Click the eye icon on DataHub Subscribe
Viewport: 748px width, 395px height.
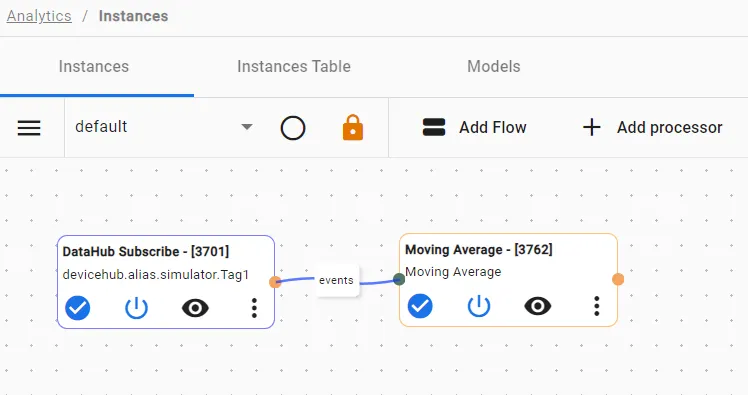coord(195,308)
